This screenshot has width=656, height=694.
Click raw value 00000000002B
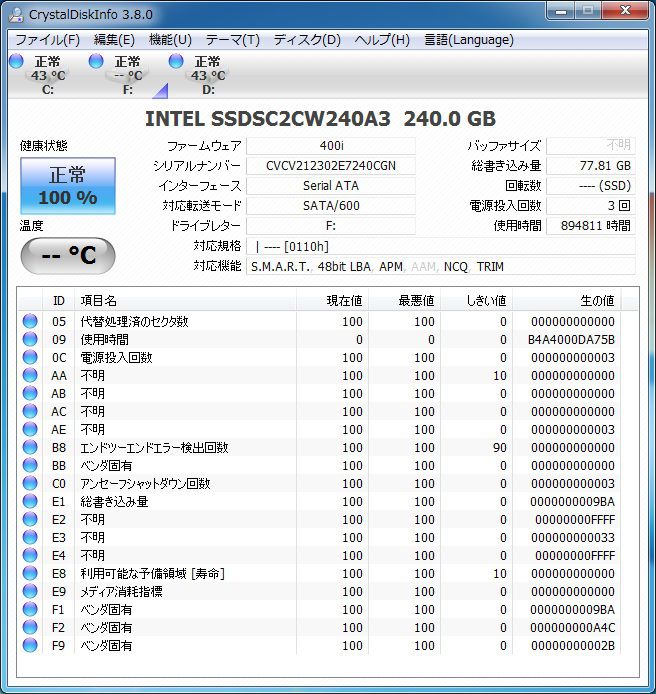coord(573,646)
